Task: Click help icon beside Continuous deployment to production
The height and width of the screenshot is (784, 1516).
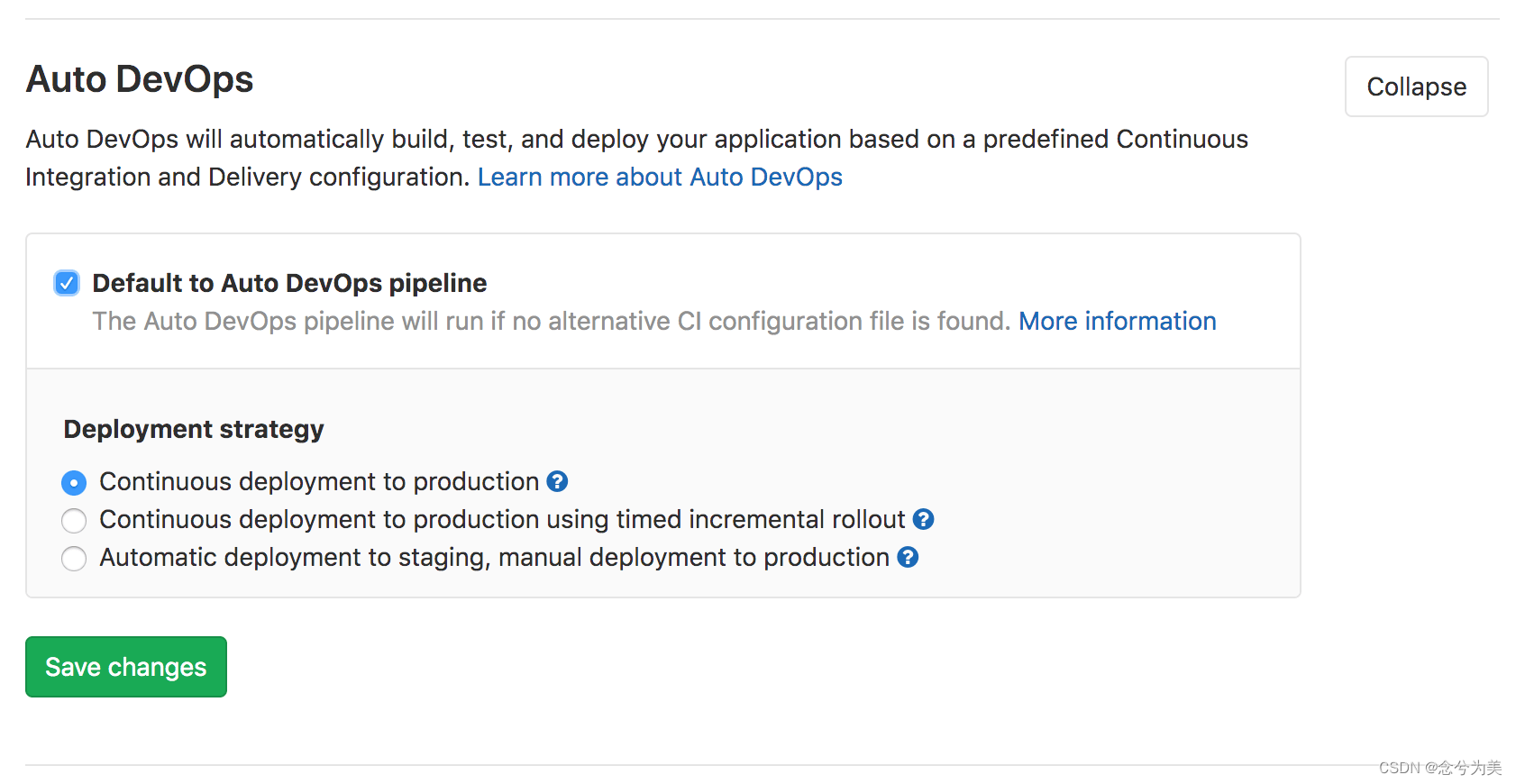Action: 557,481
